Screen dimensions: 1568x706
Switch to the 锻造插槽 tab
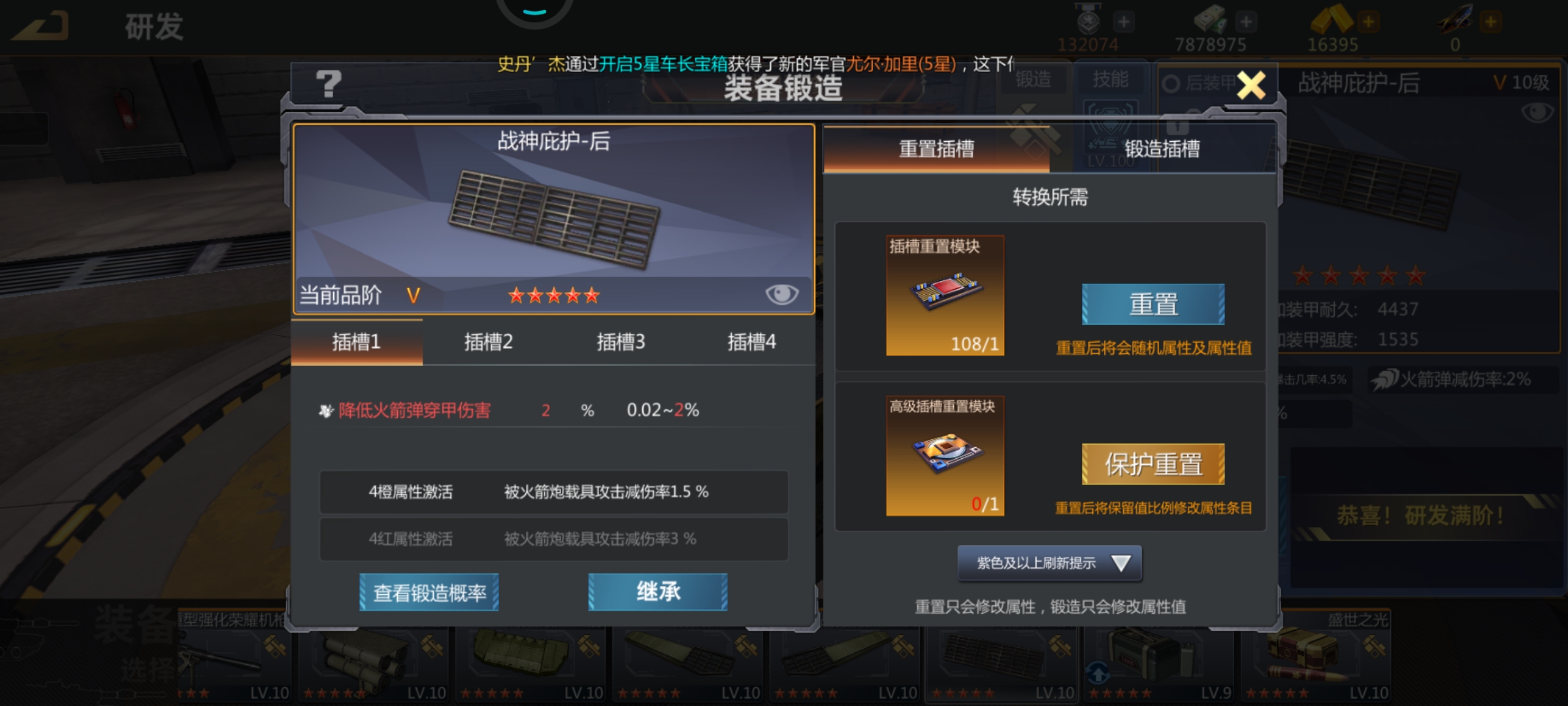pos(1163,149)
